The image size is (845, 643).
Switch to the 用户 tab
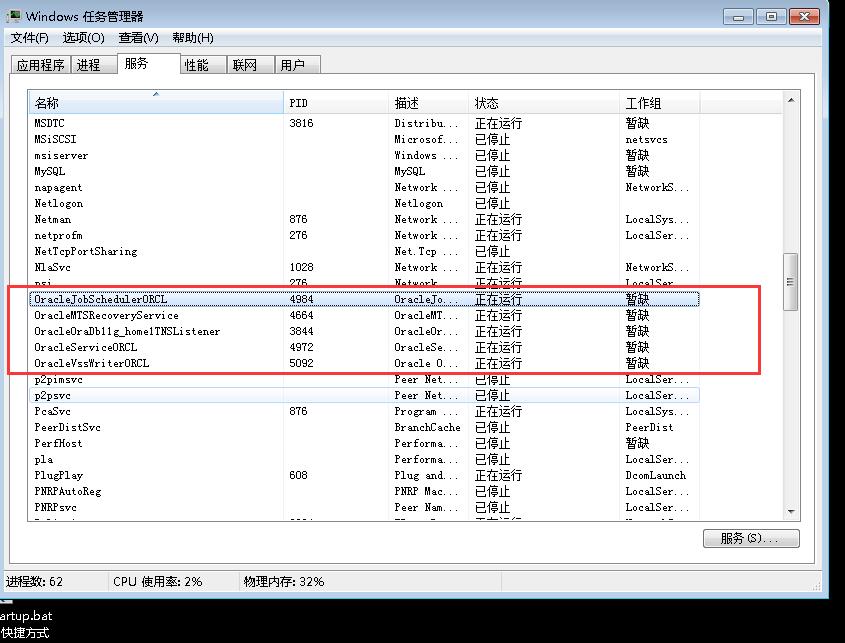click(297, 65)
